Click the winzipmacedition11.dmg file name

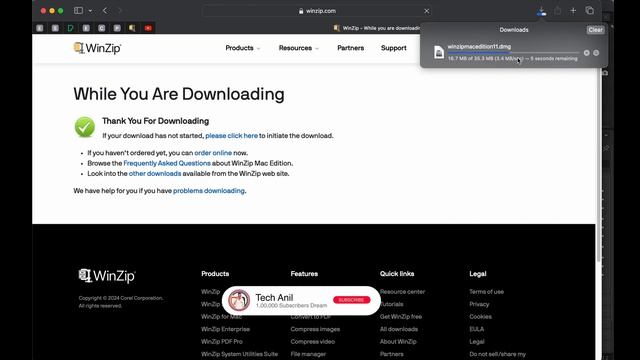[x=479, y=47]
